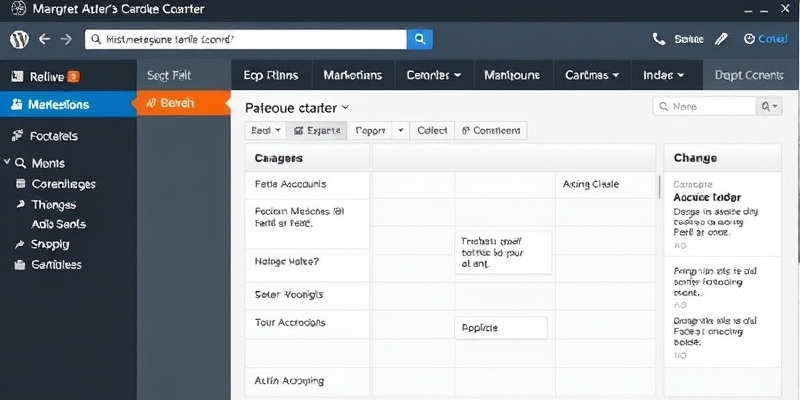800x400 pixels.
Task: Click the magnifier in the Nonp search box
Action: click(x=664, y=107)
